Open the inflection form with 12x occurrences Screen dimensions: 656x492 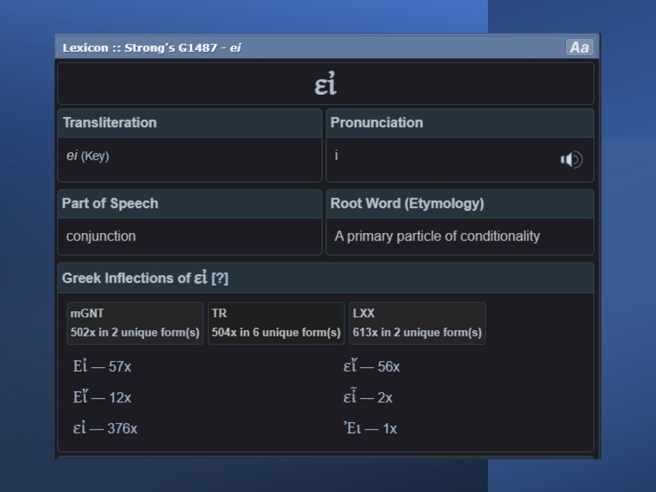[102, 397]
